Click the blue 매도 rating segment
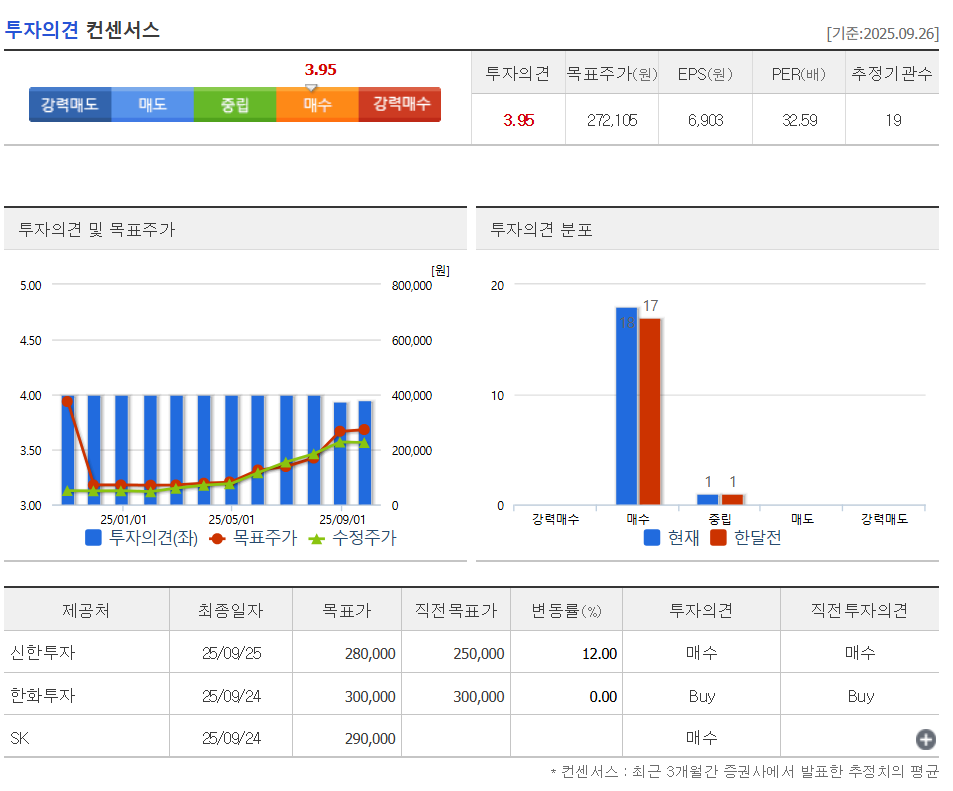Image resolution: width=953 pixels, height=791 pixels. (x=153, y=105)
